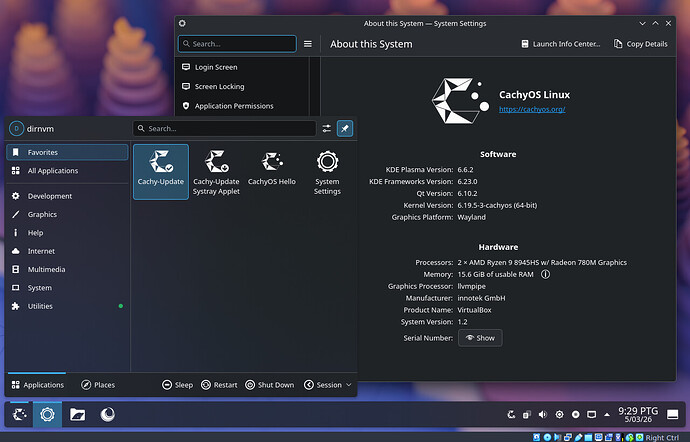Open the web browser from the taskbar
This screenshot has width=690, height=442.
[x=106, y=413]
